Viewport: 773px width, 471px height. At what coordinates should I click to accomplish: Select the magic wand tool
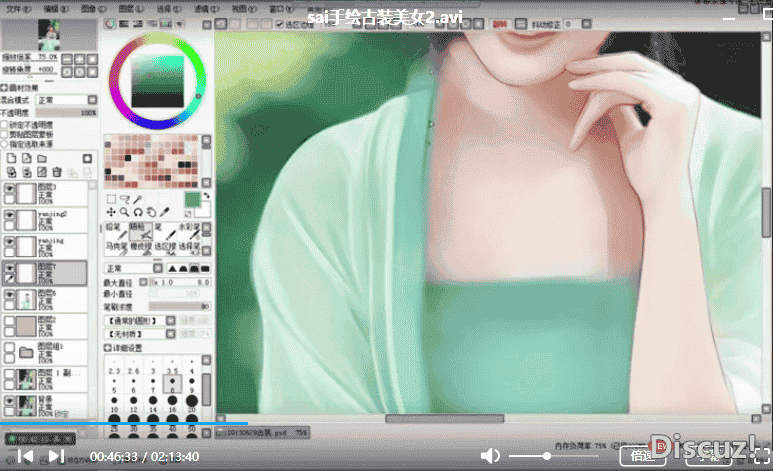coord(138,199)
